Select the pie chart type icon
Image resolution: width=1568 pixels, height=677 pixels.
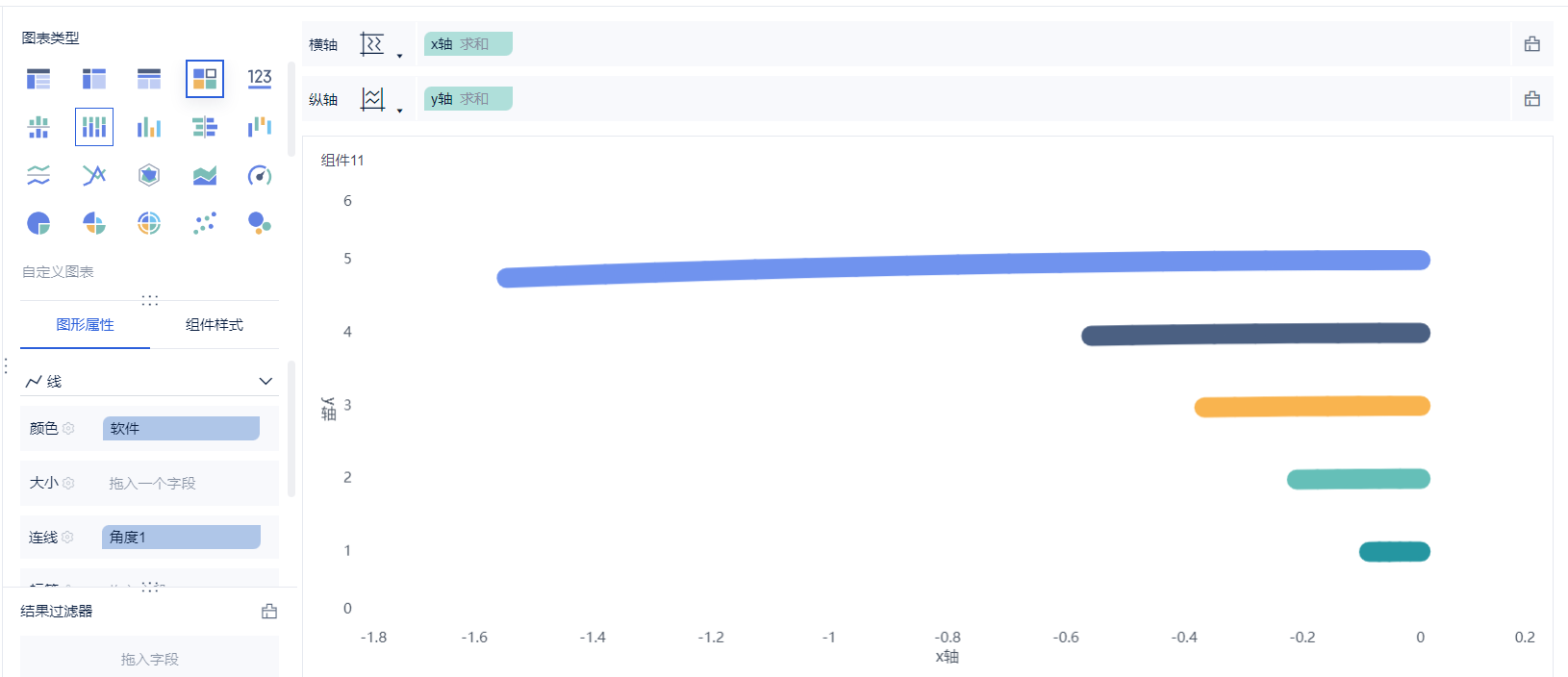pos(38,223)
